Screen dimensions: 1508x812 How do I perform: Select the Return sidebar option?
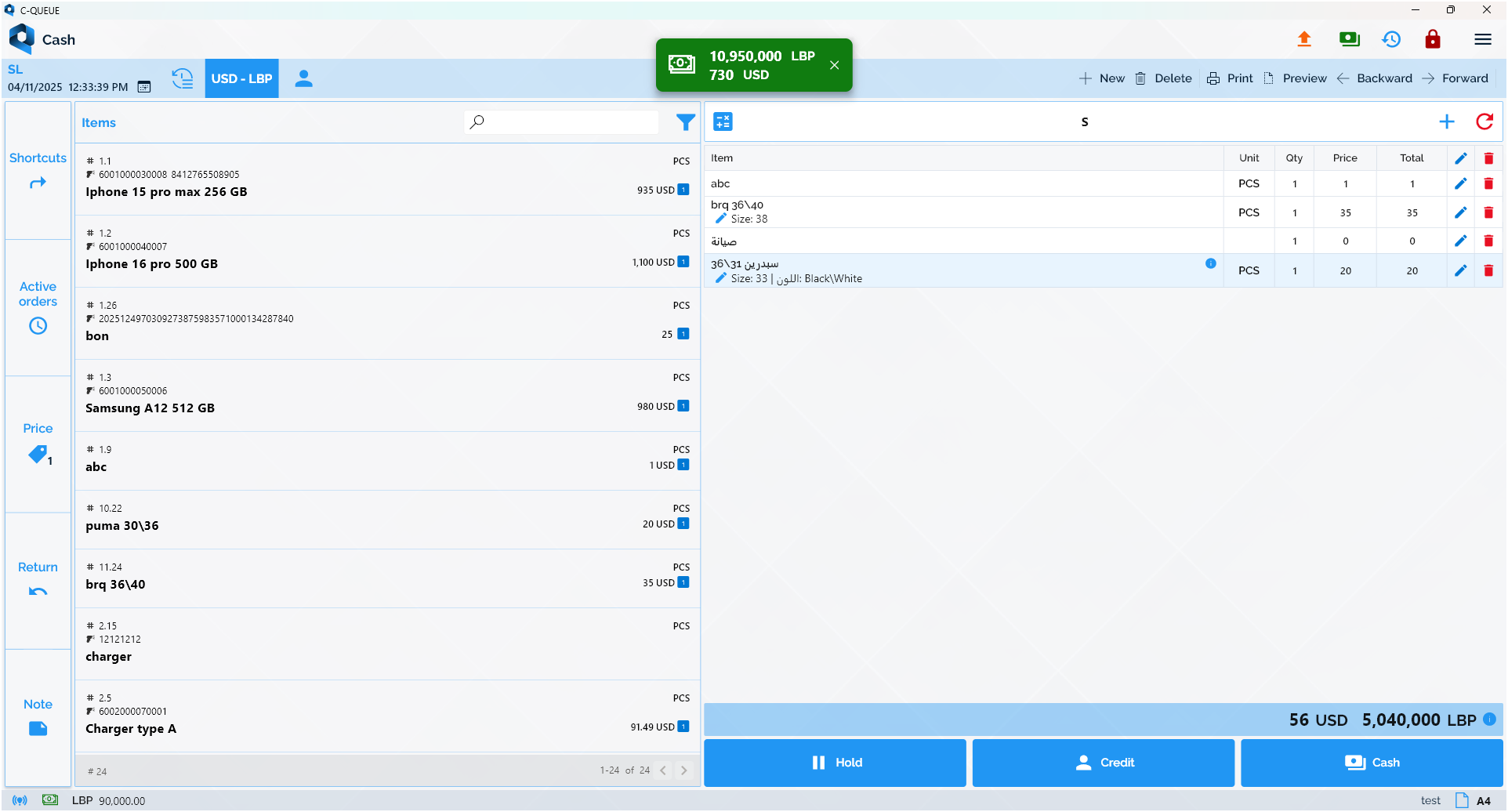pyautogui.click(x=38, y=578)
